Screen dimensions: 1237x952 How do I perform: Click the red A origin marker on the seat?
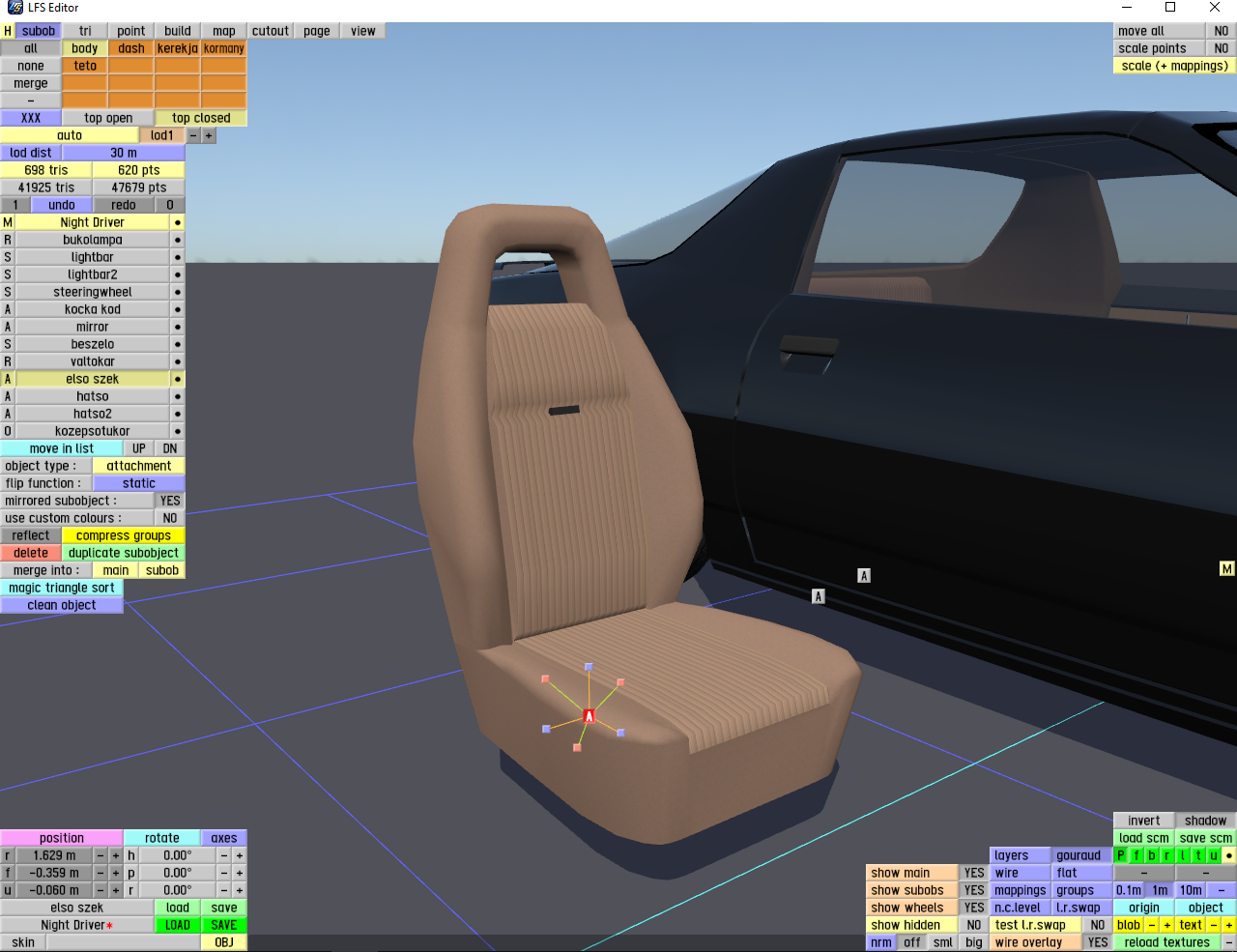click(589, 716)
